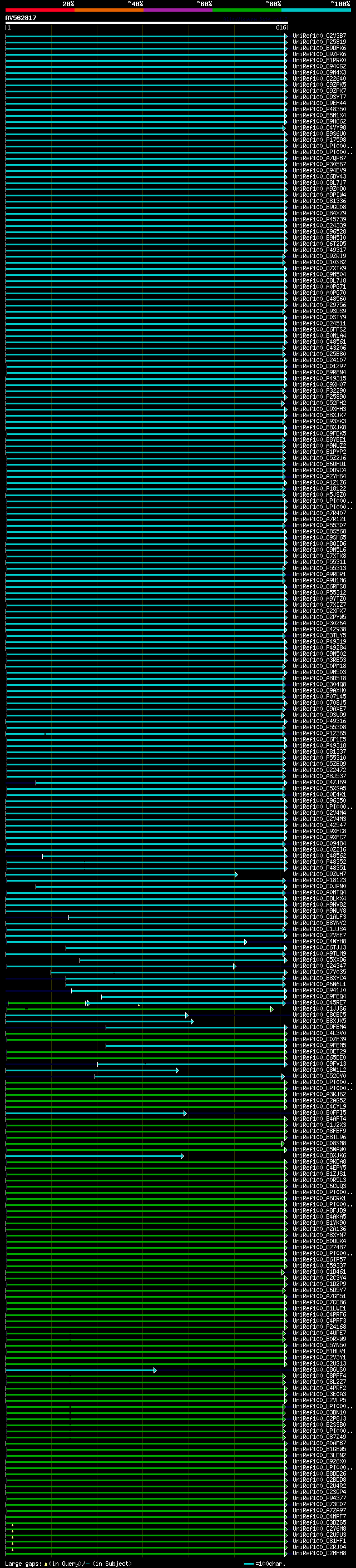
Task: Choose hit UniRef100_P45739
Action: click(x=319, y=220)
